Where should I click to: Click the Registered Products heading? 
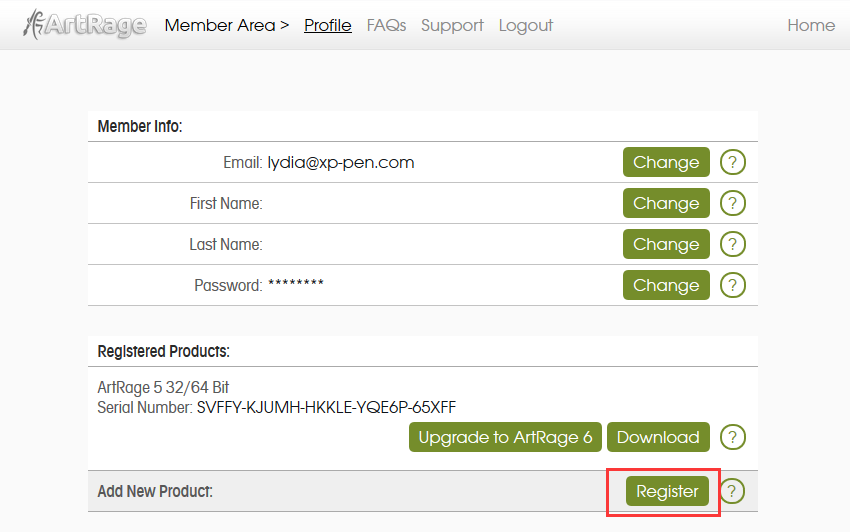[x=163, y=351]
